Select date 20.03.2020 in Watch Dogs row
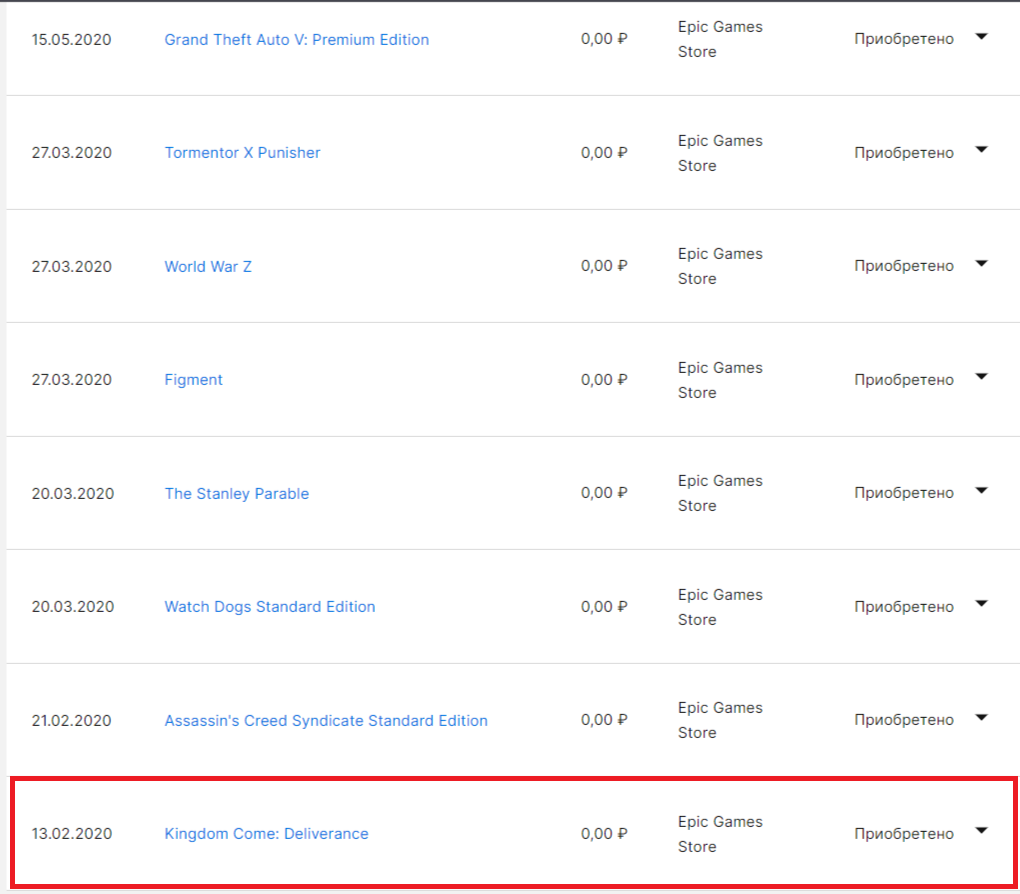 [x=73, y=607]
